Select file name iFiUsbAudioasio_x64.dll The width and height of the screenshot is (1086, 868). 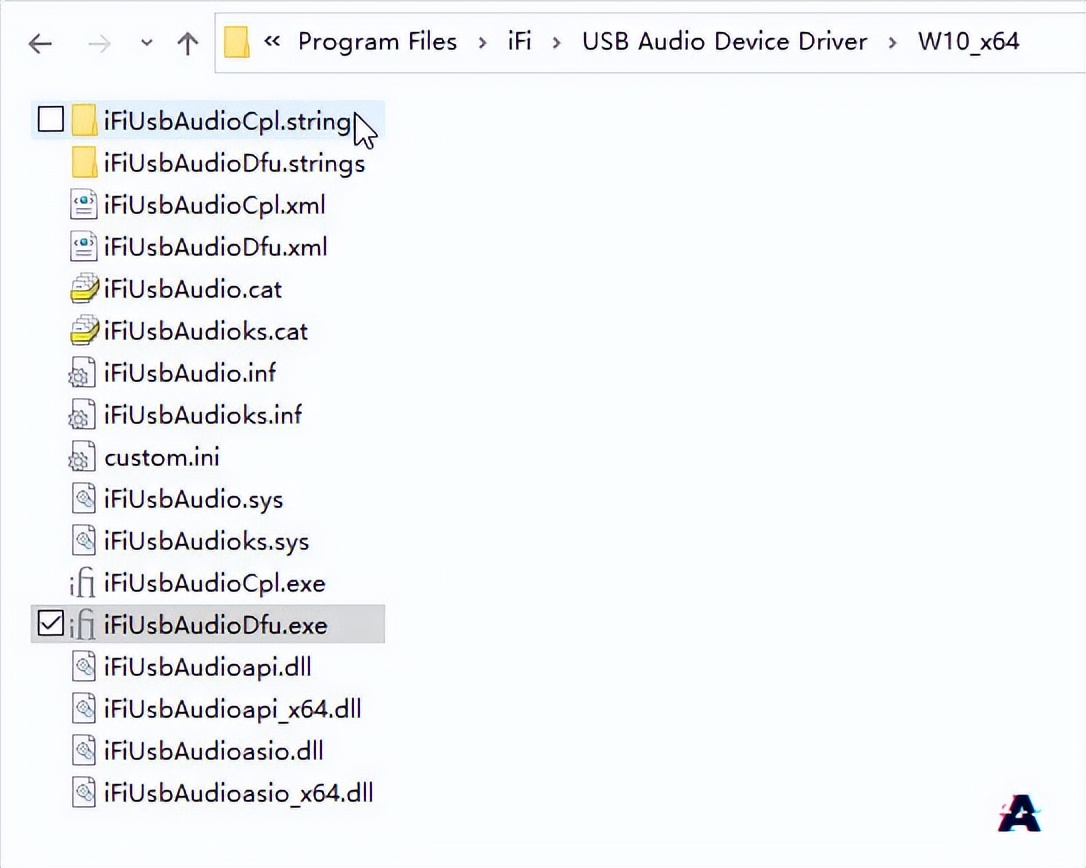point(239,793)
